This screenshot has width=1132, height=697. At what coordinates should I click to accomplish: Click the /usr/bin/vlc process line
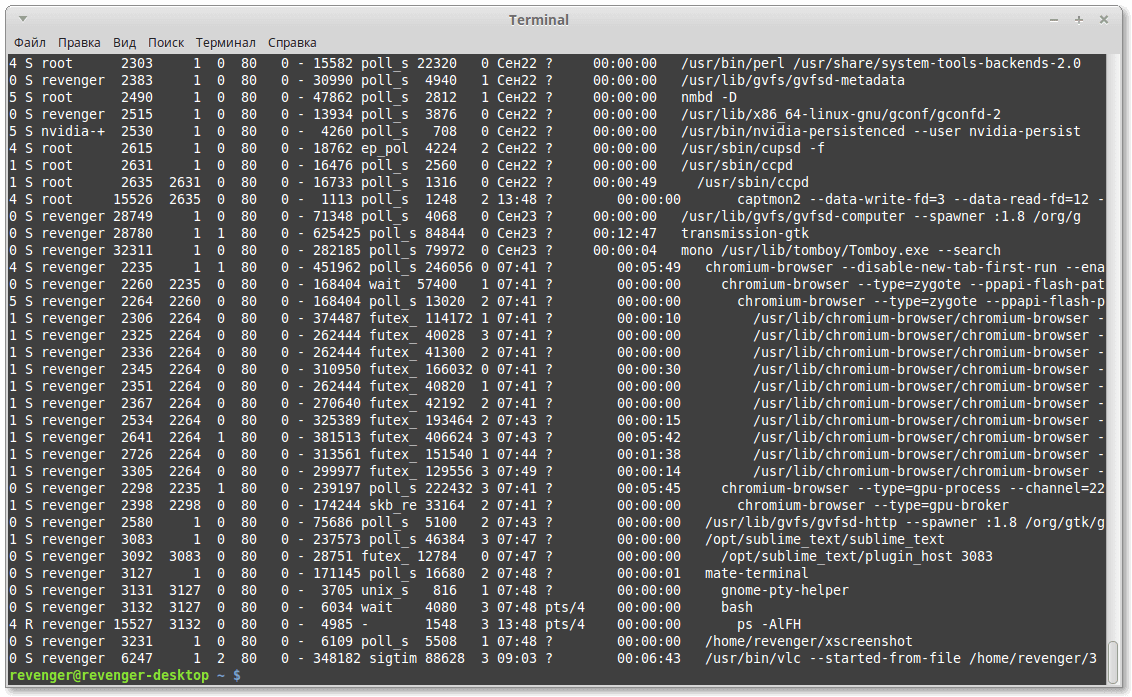(557, 659)
